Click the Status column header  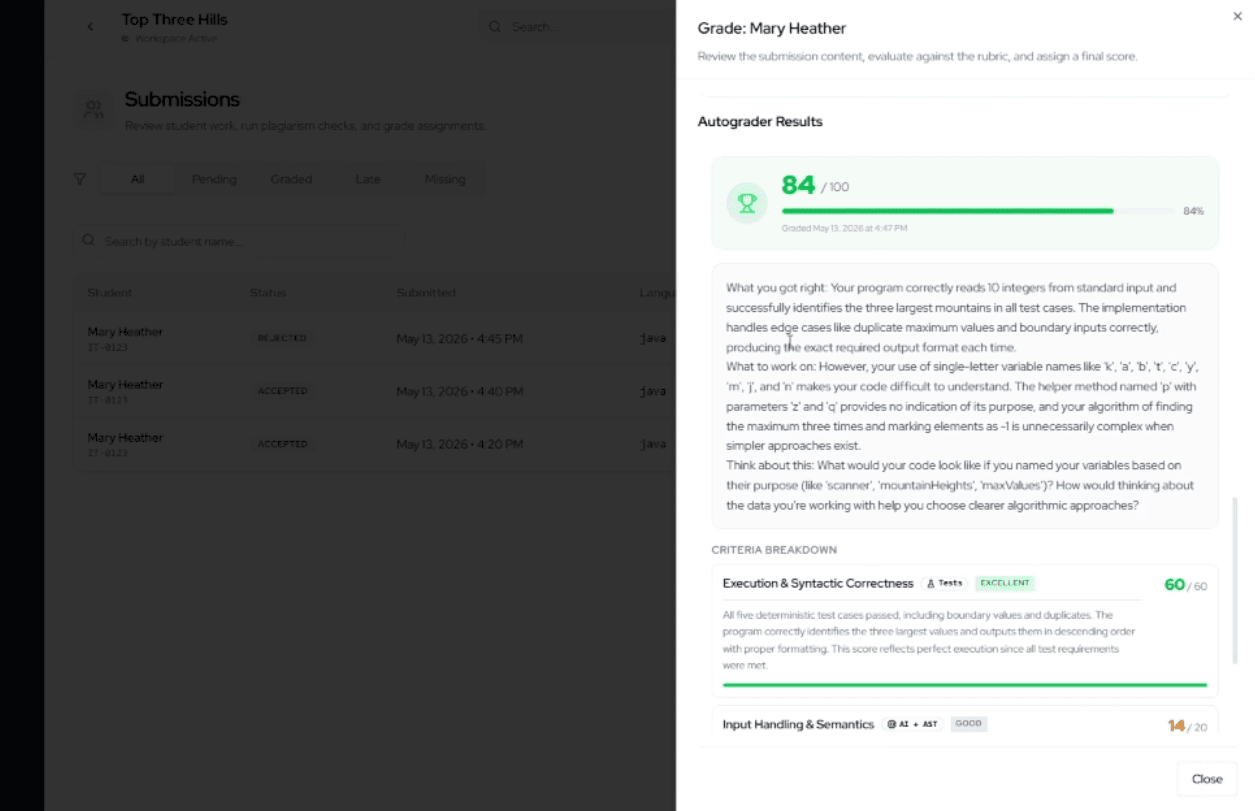click(x=267, y=293)
